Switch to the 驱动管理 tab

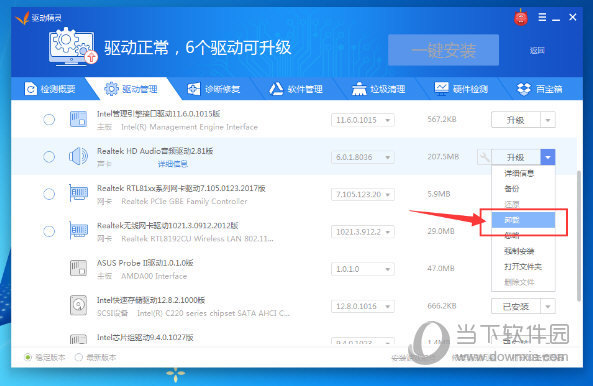point(131,89)
